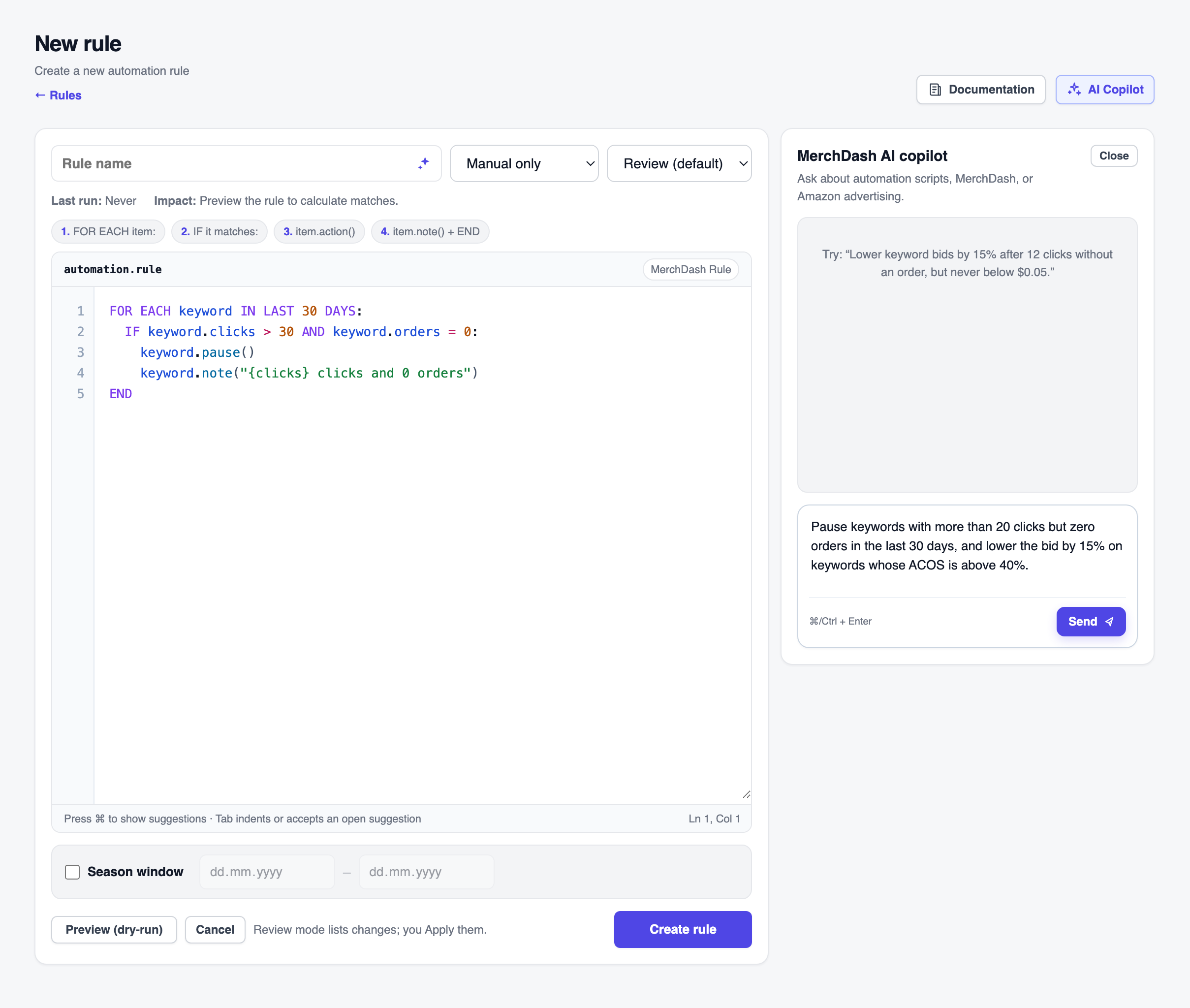Click the 'keyword.pause()' code line

tap(197, 352)
